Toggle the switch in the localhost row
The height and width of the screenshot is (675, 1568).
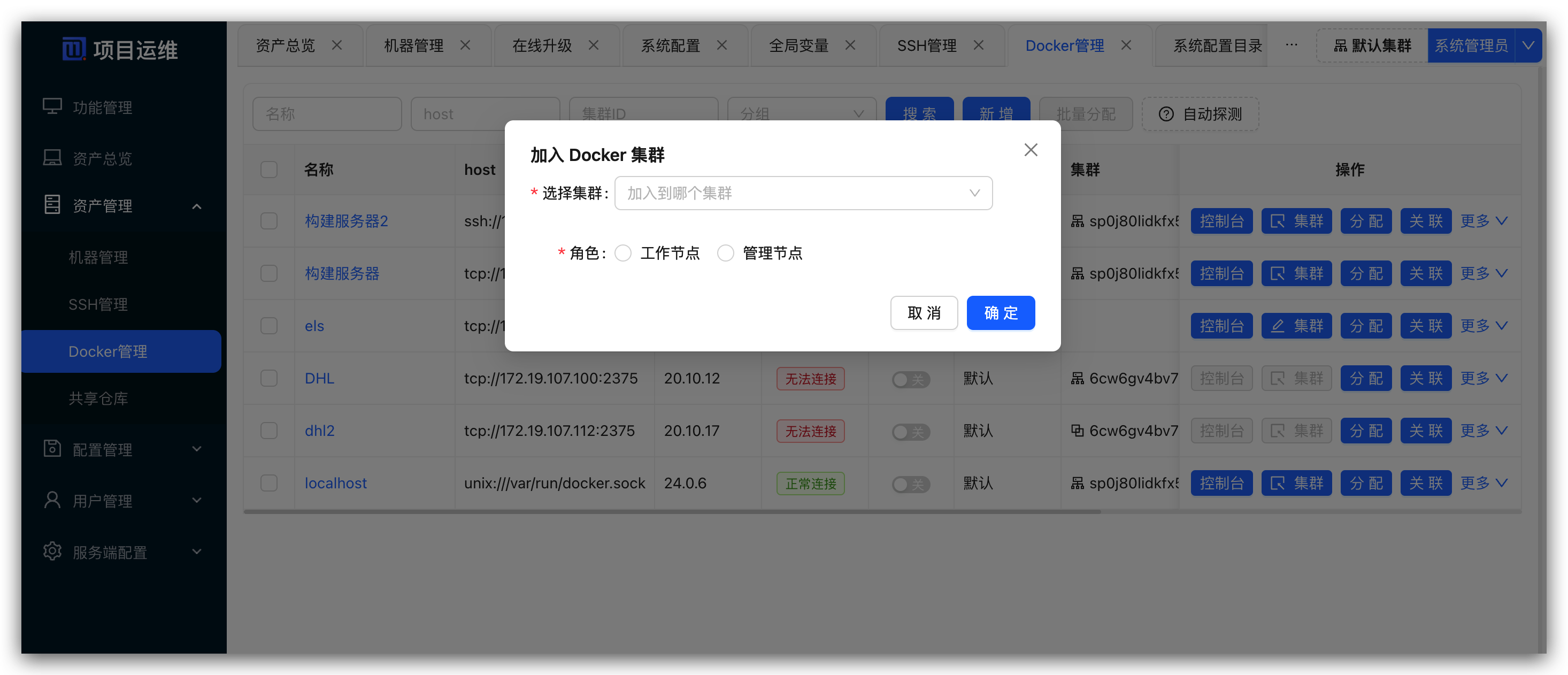(910, 484)
